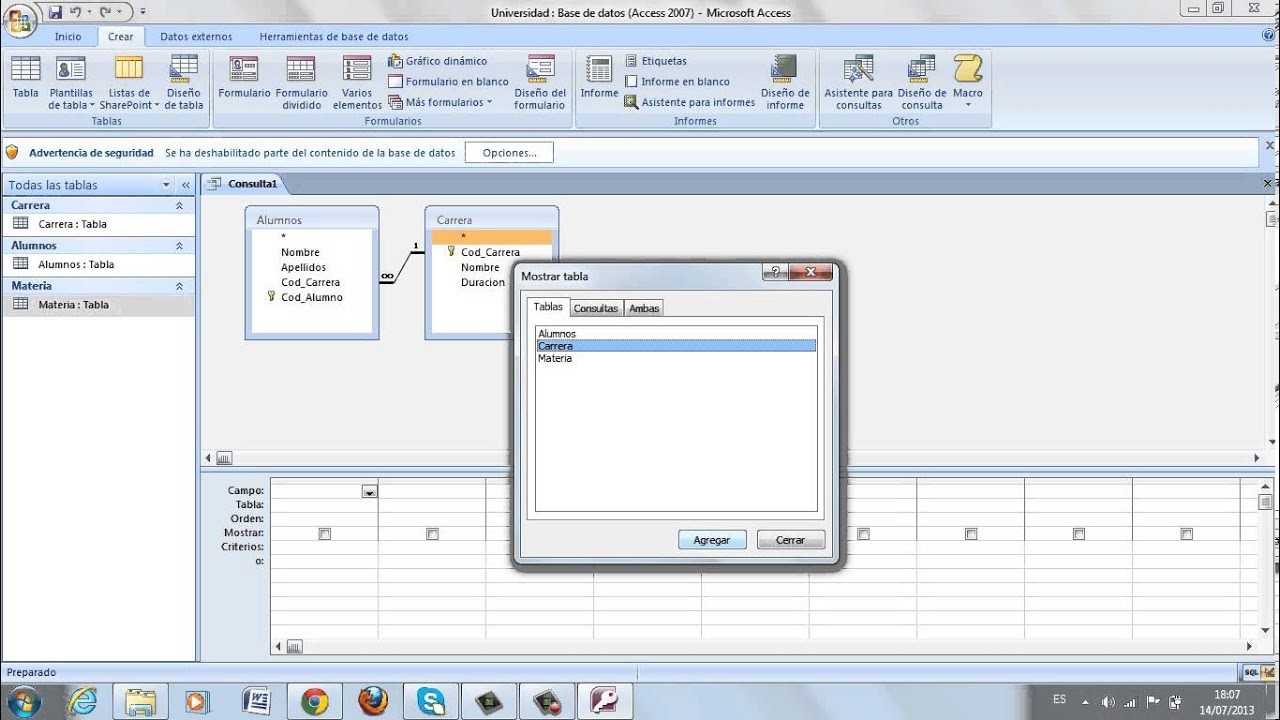Viewport: 1280px width, 720px height.
Task: Open Herramientas de base de datos tab
Action: point(334,37)
